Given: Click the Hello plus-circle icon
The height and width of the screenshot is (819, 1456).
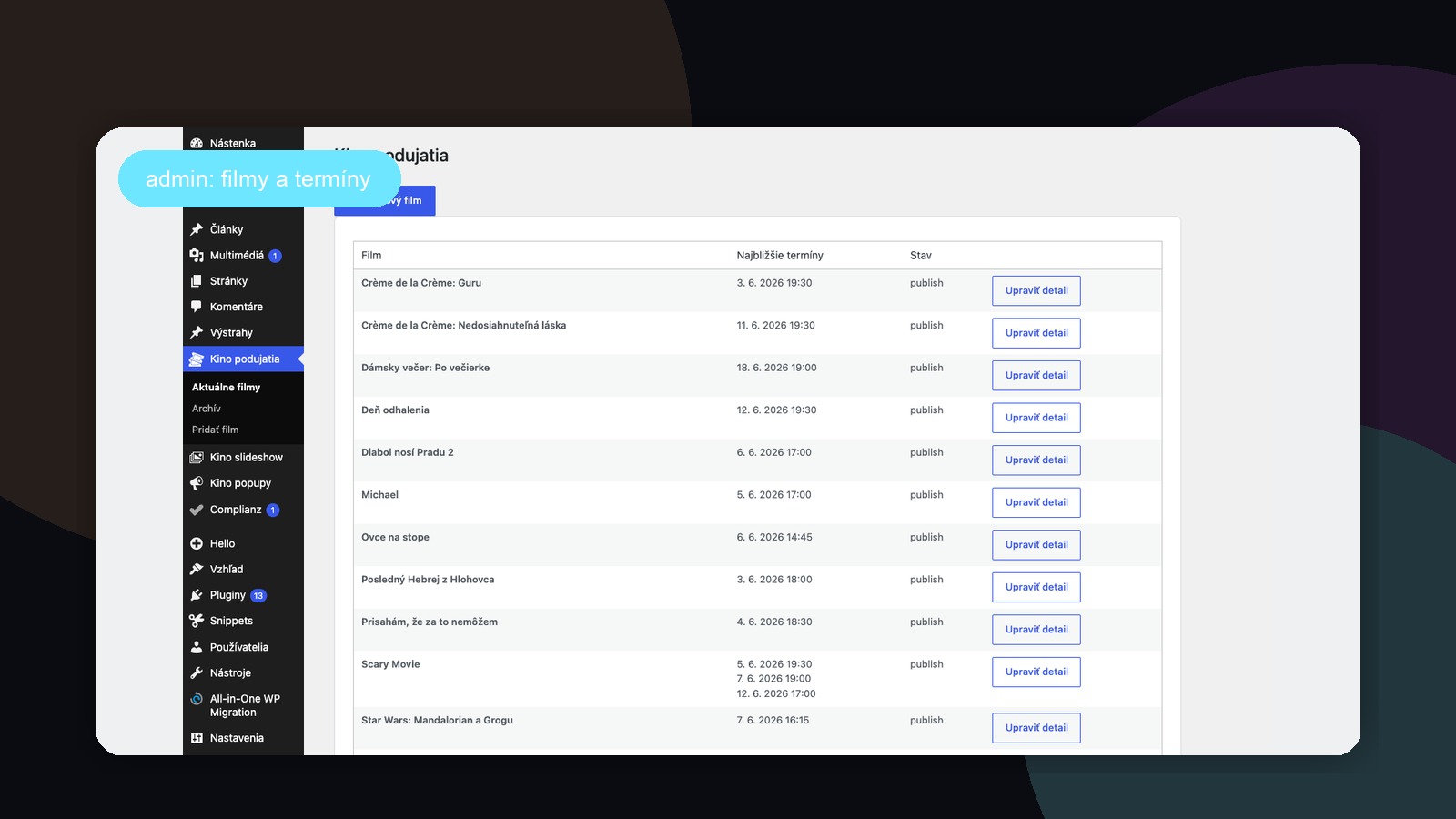Looking at the screenshot, I should 197,543.
